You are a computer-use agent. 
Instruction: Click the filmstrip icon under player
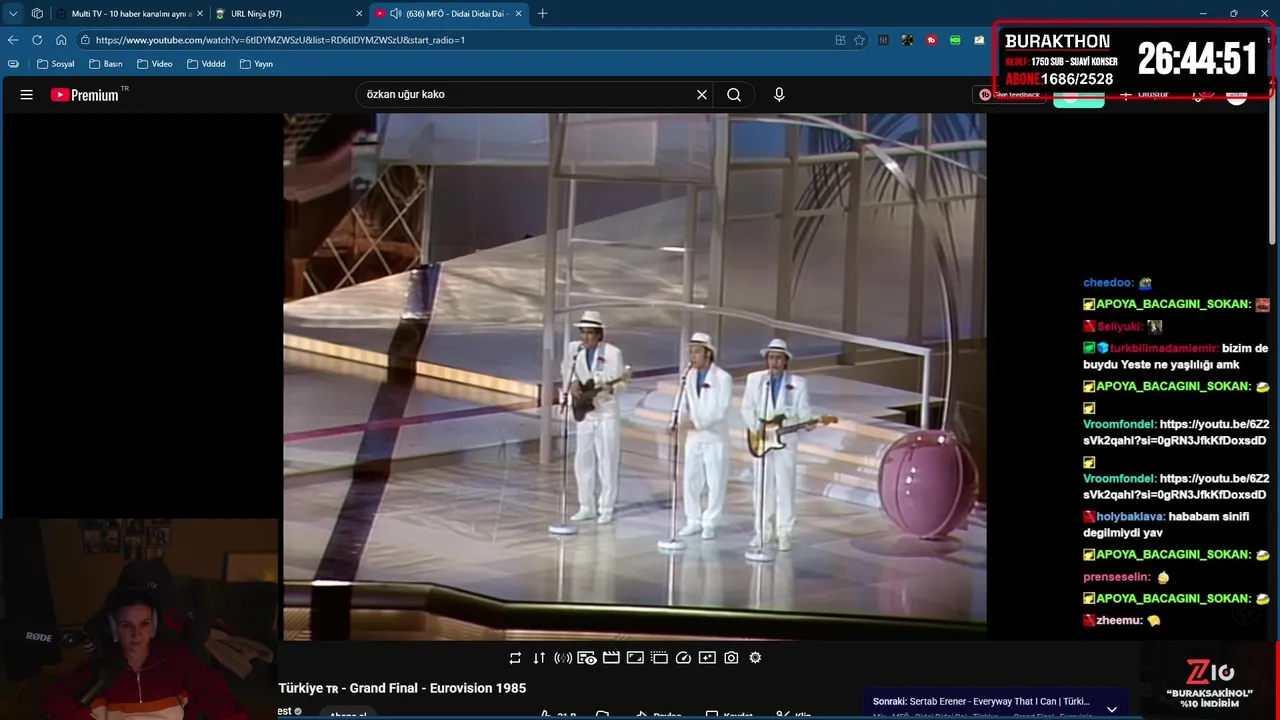659,658
